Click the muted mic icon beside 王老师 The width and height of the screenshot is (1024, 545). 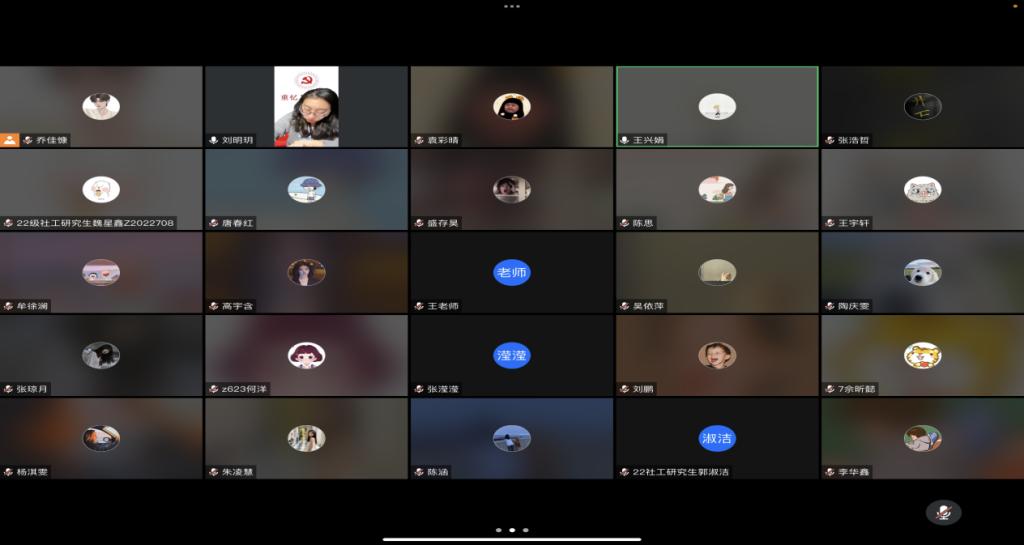point(419,306)
